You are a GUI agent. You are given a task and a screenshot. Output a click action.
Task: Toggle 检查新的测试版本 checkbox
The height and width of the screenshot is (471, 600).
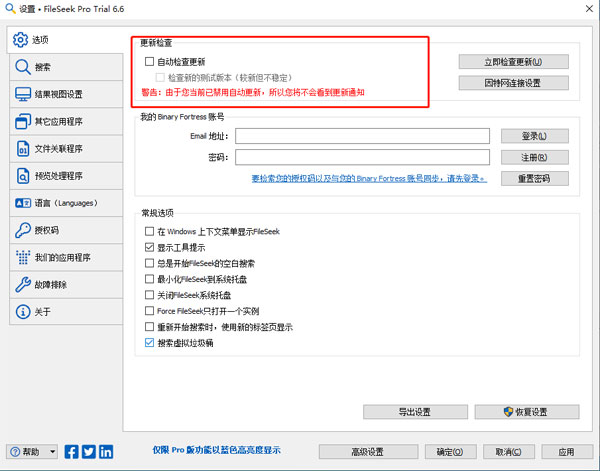[x=160, y=77]
